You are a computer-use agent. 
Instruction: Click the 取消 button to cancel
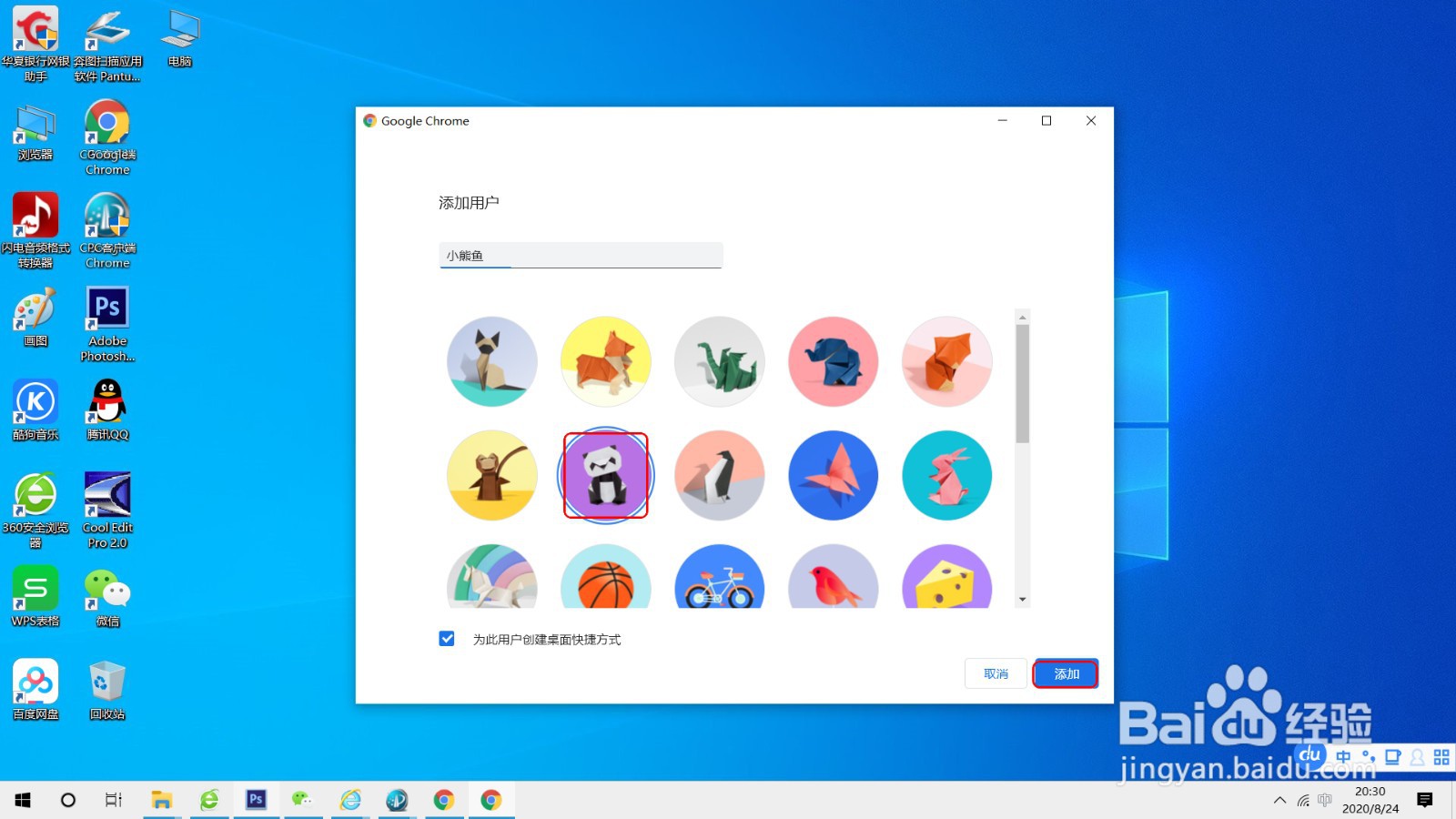click(995, 673)
